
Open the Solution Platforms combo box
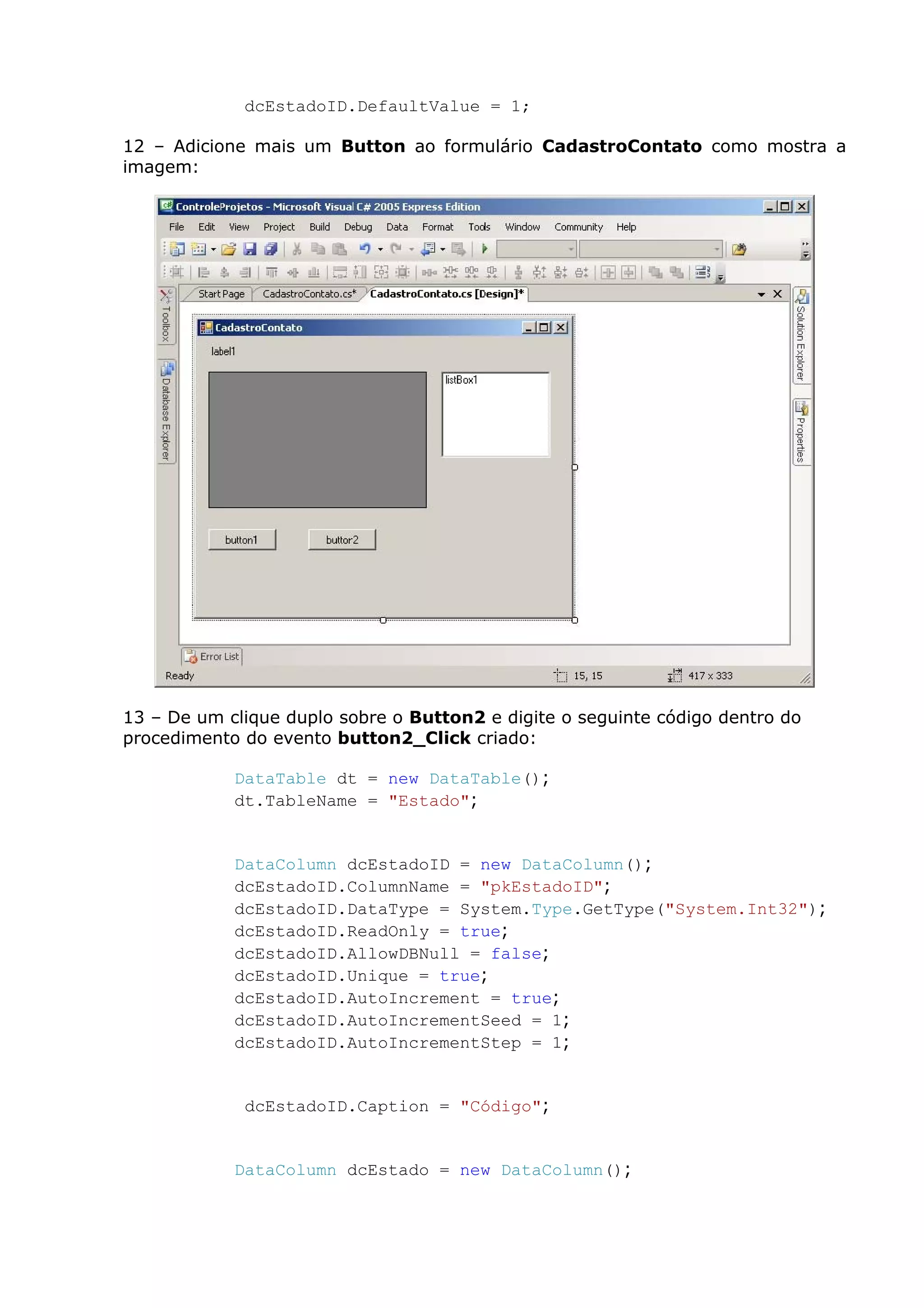pyautogui.click(x=651, y=249)
